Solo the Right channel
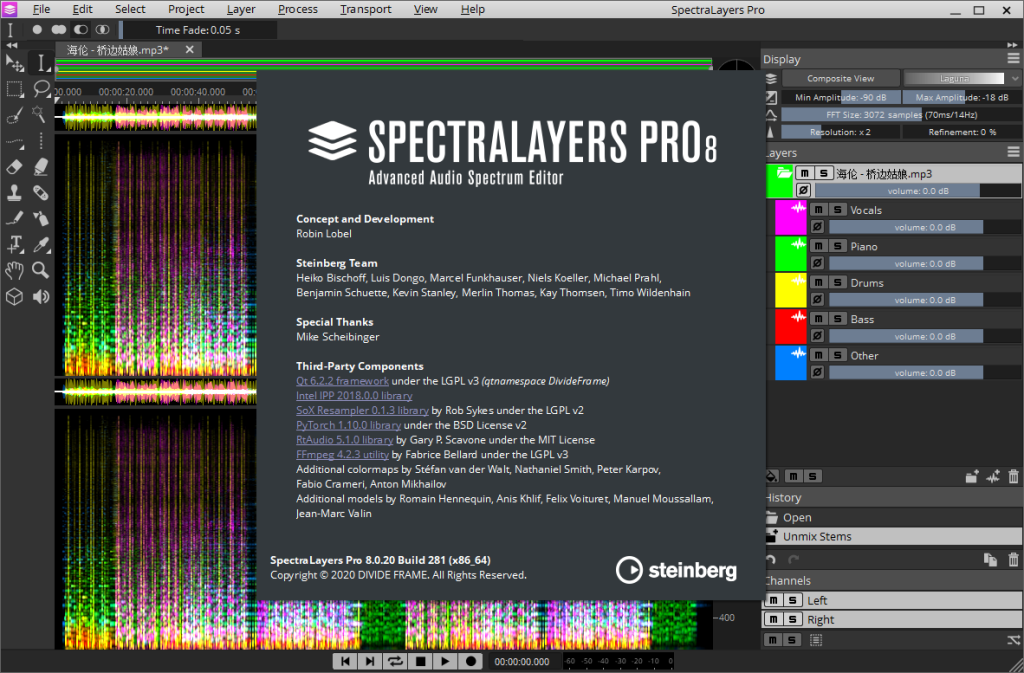Viewport: 1024px width, 673px height. (x=793, y=619)
